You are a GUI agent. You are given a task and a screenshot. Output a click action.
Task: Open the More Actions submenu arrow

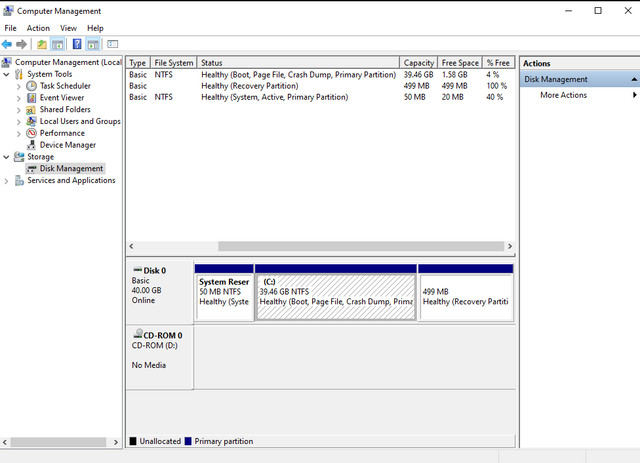pos(635,95)
